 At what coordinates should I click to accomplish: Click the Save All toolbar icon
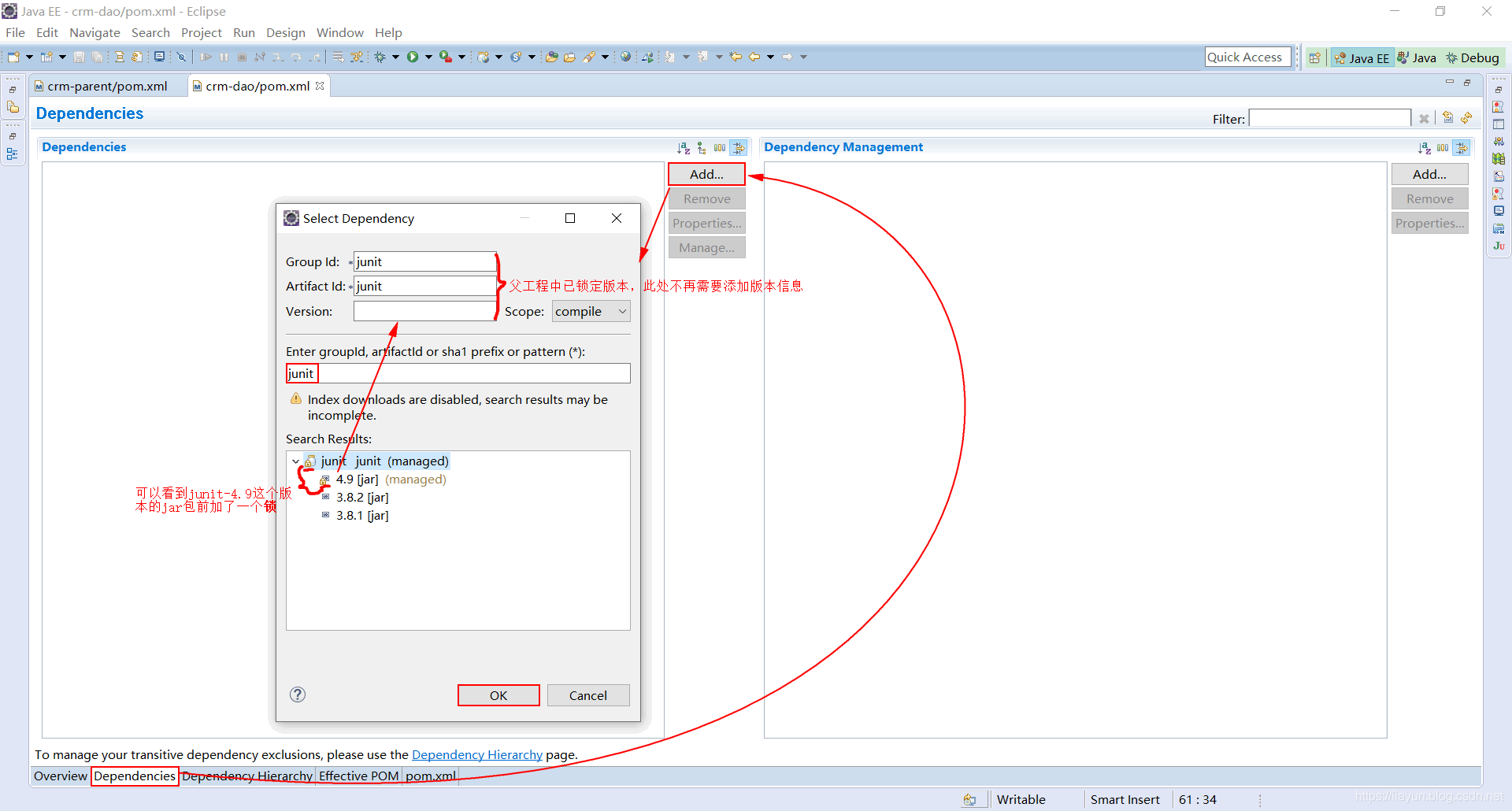tap(97, 57)
